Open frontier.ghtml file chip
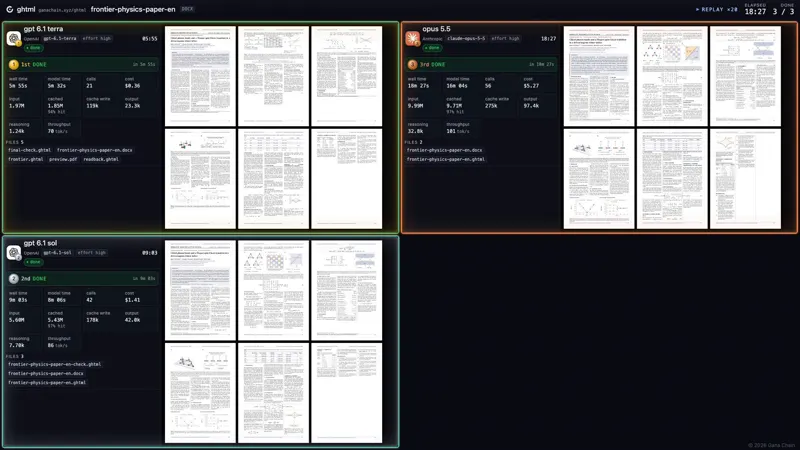Image resolution: width=800 pixels, height=450 pixels. pos(26,159)
